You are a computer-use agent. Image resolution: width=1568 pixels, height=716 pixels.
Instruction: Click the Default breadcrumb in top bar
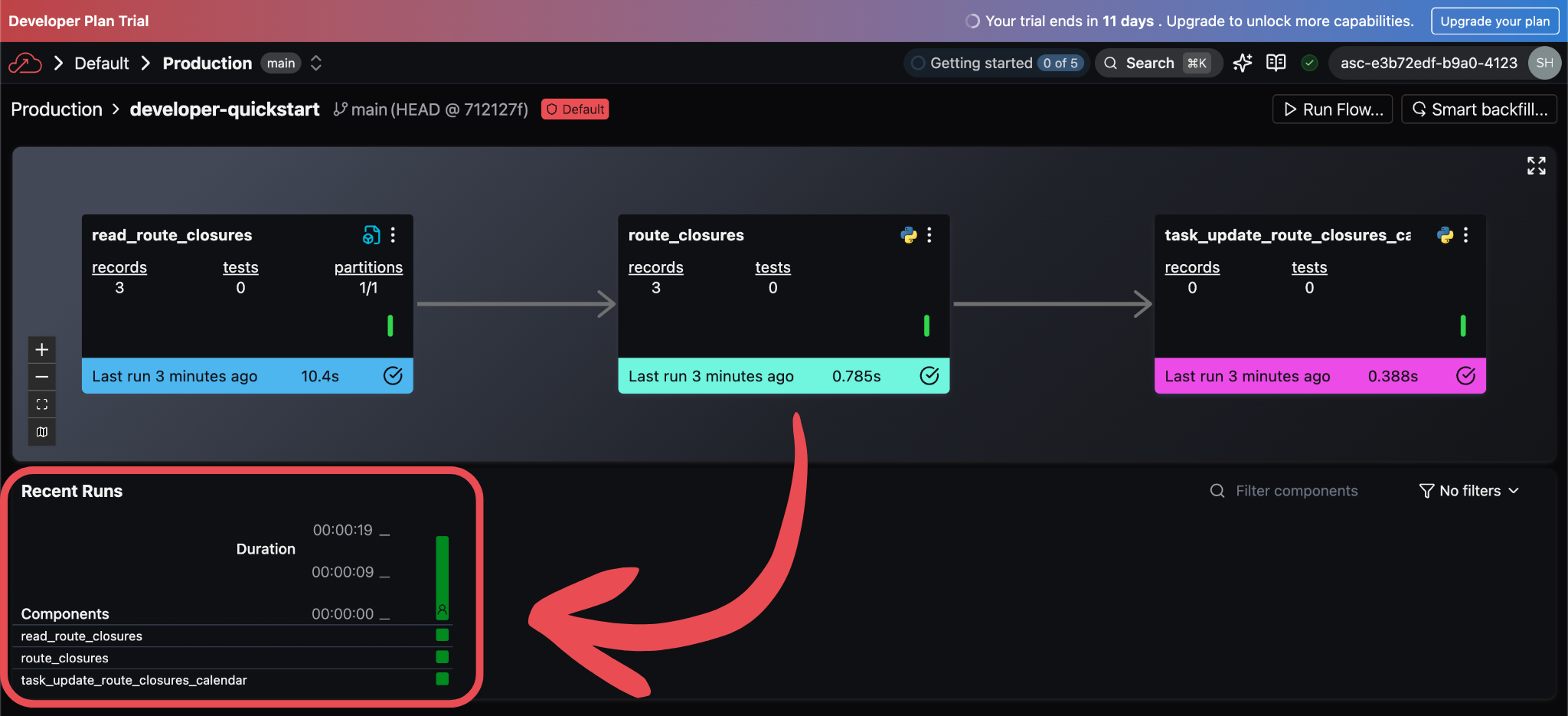(102, 63)
